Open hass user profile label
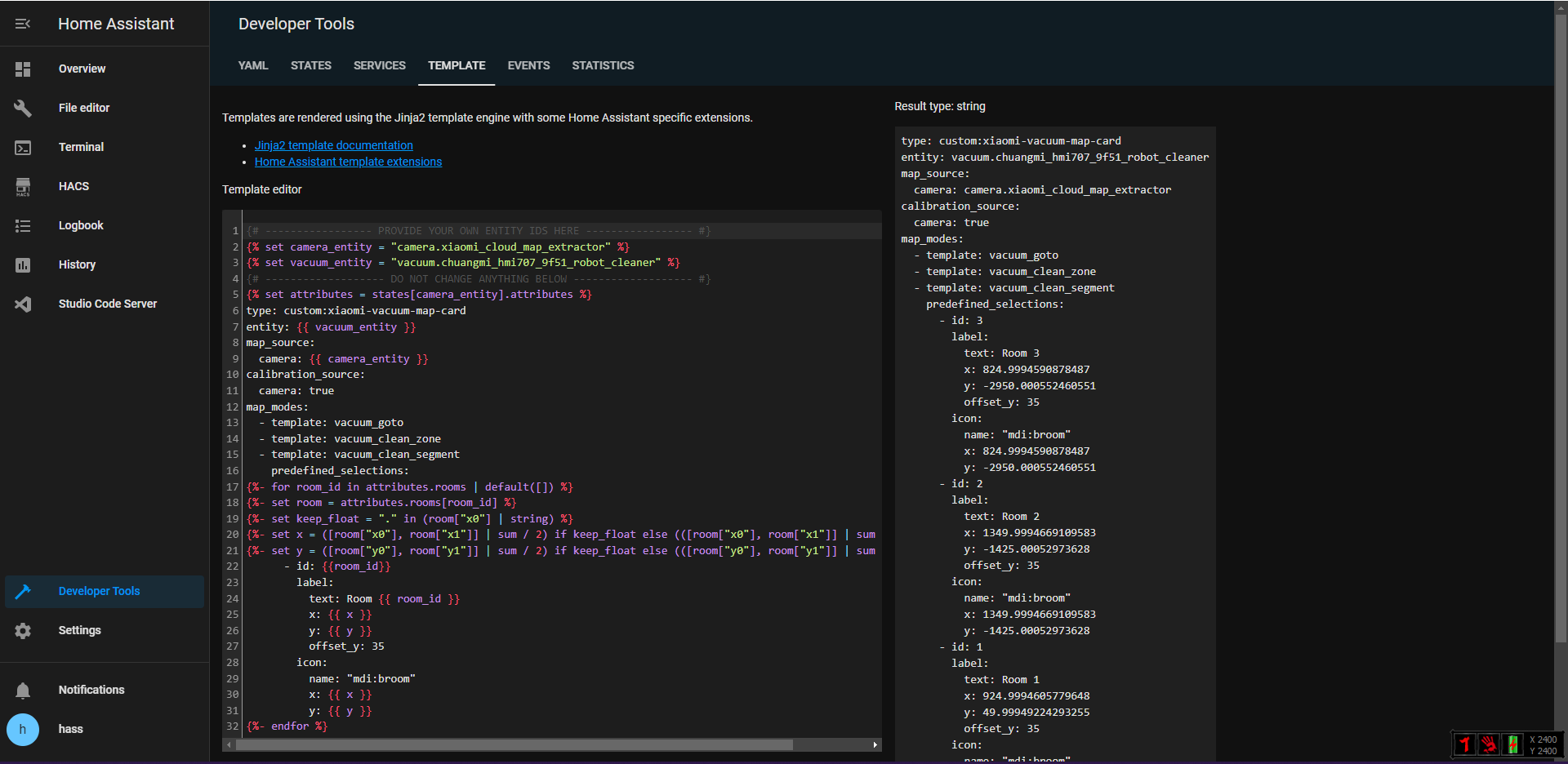 click(70, 729)
